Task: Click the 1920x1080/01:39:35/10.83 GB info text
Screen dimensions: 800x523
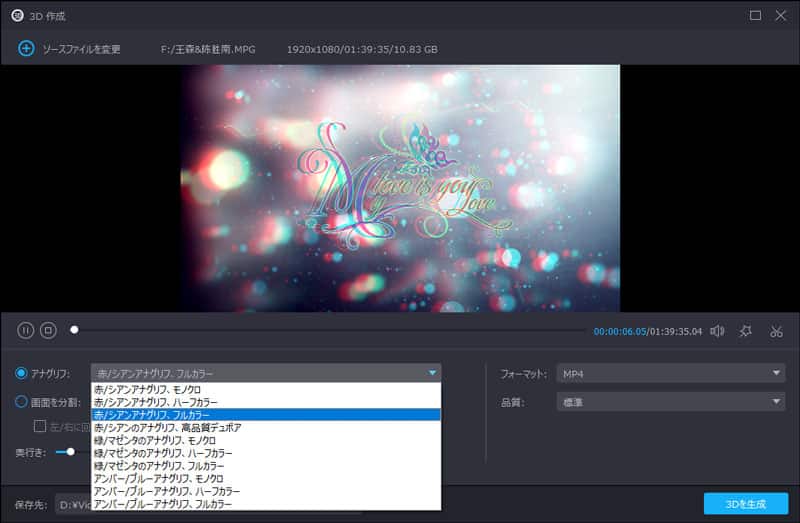Action: tap(362, 49)
